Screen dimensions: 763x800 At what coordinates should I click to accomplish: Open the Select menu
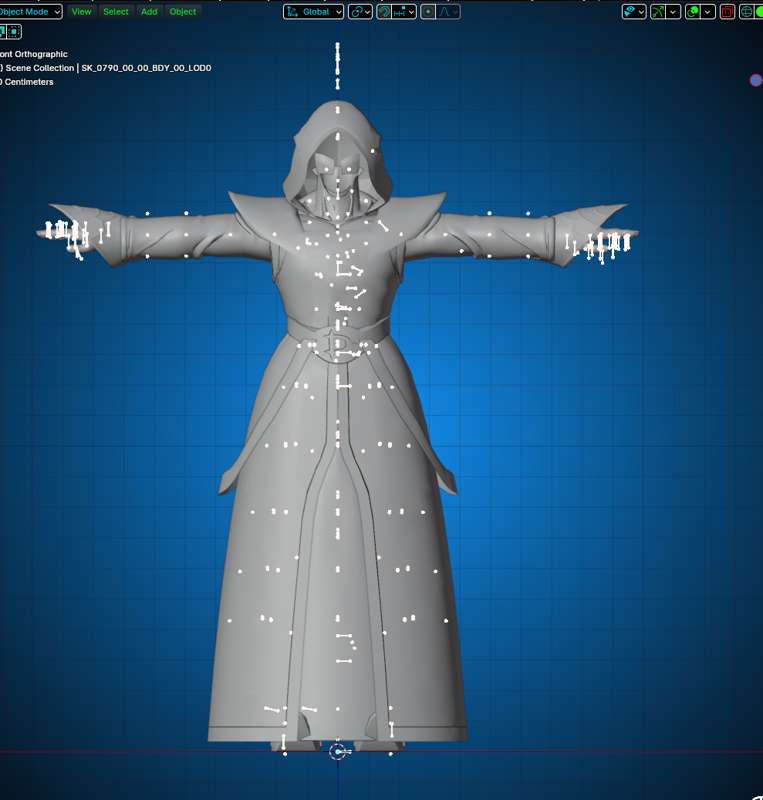[x=116, y=12]
